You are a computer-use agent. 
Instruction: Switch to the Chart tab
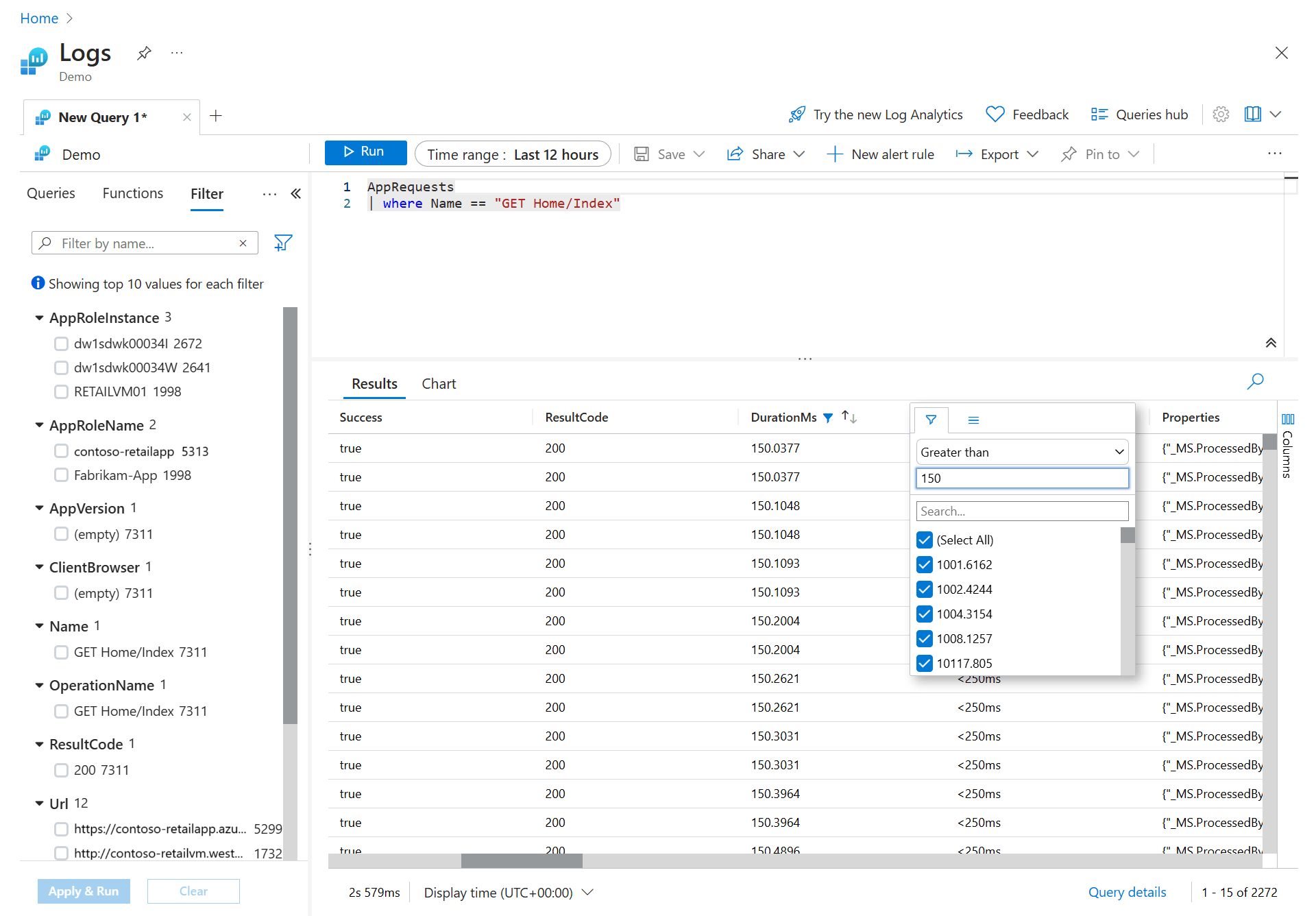pos(439,383)
